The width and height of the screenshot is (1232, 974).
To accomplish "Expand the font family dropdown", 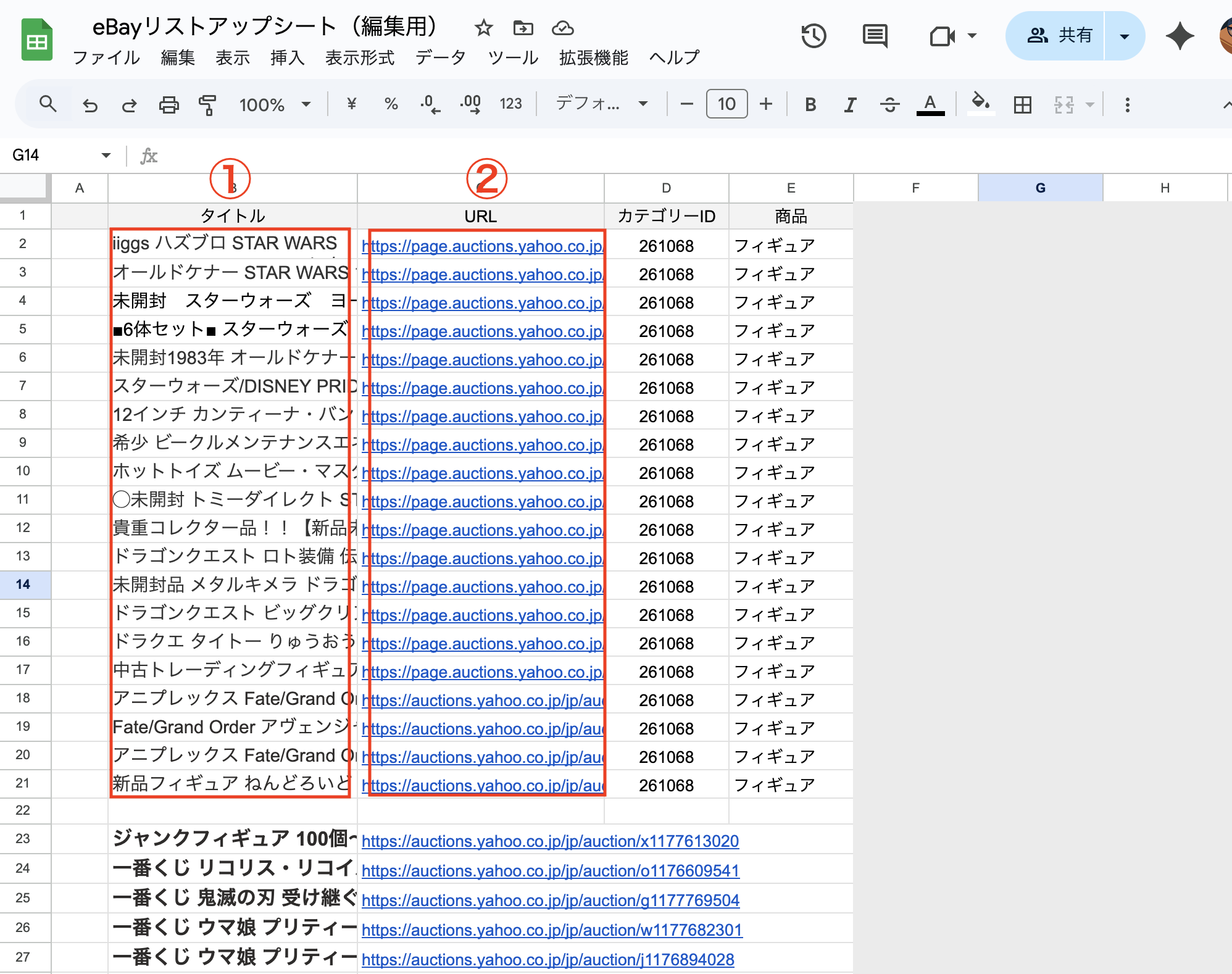I will (x=601, y=104).
